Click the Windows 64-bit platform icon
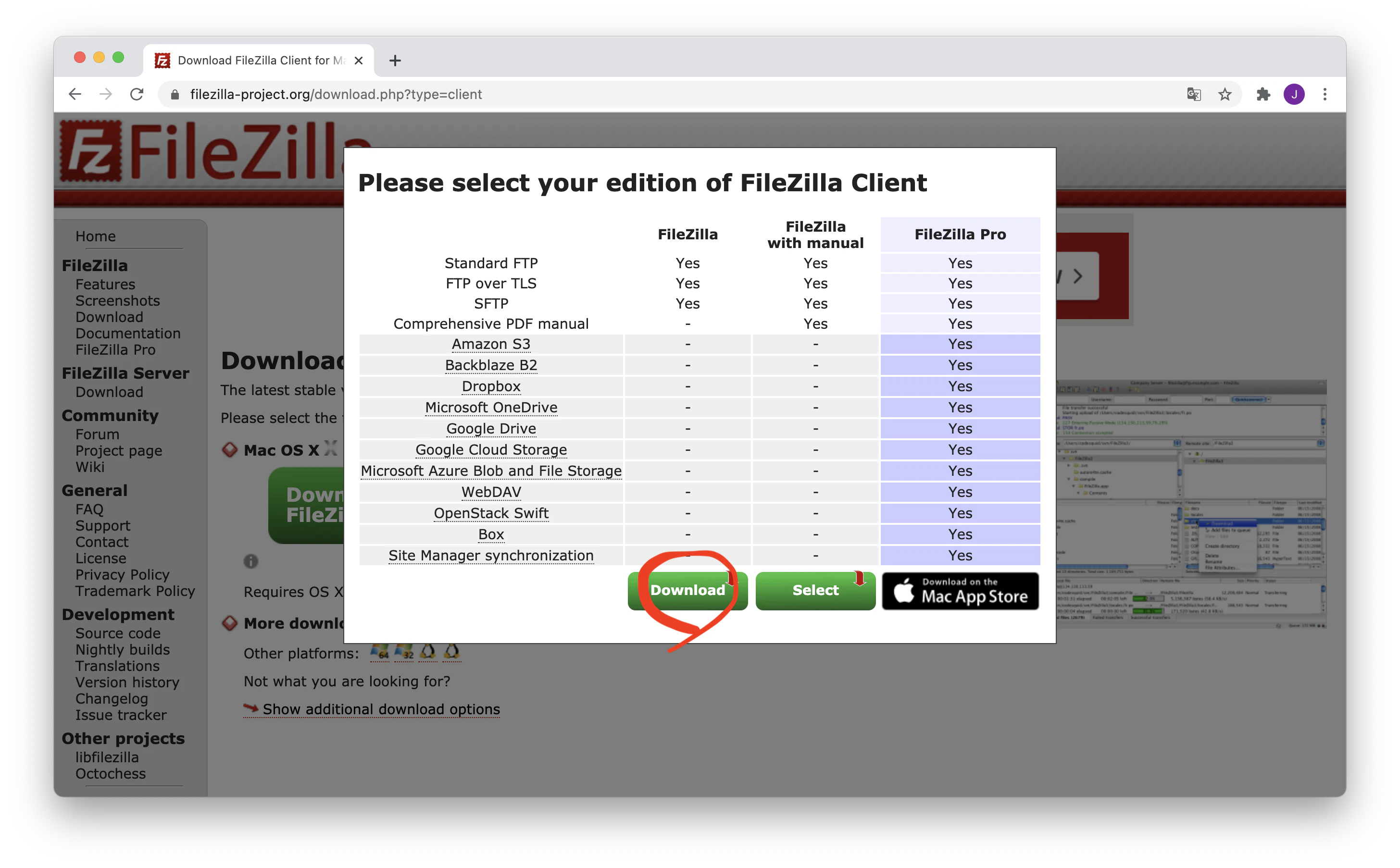 click(x=379, y=652)
